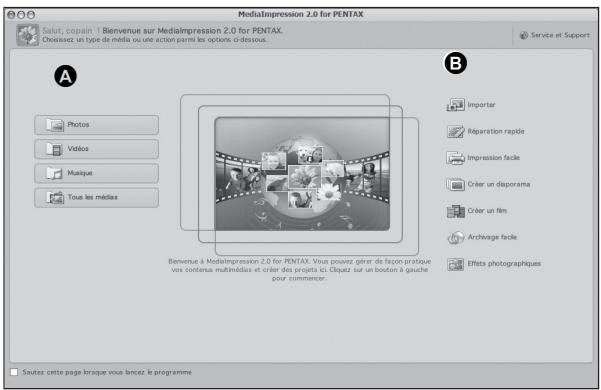Select the Importer text link
The image size is (601, 390).
click(x=481, y=105)
